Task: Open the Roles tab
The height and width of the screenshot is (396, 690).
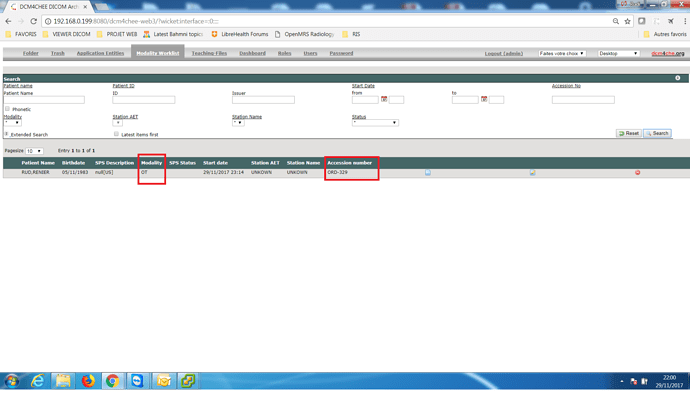Action: click(284, 53)
